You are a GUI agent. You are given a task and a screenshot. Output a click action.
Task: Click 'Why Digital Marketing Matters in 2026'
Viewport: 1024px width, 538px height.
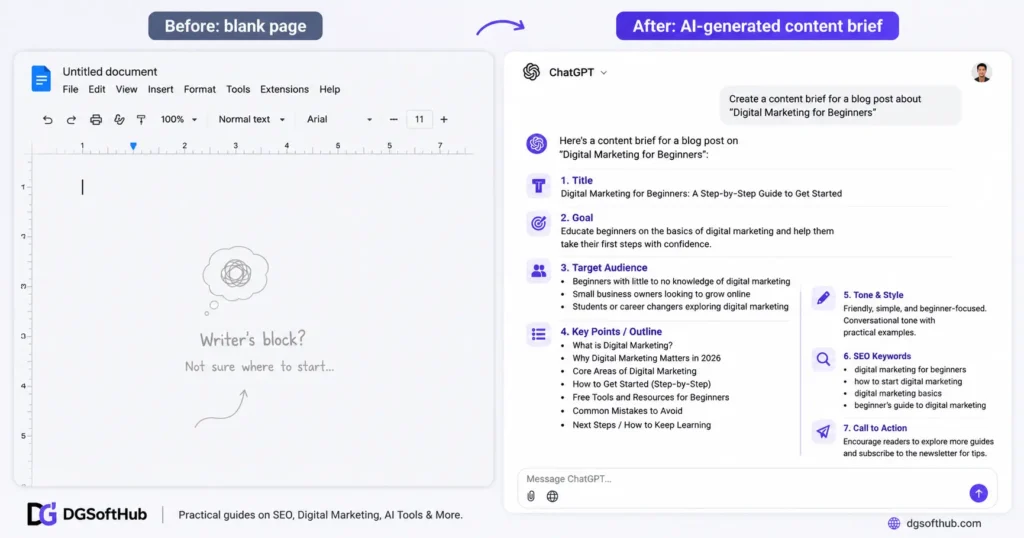647,358
